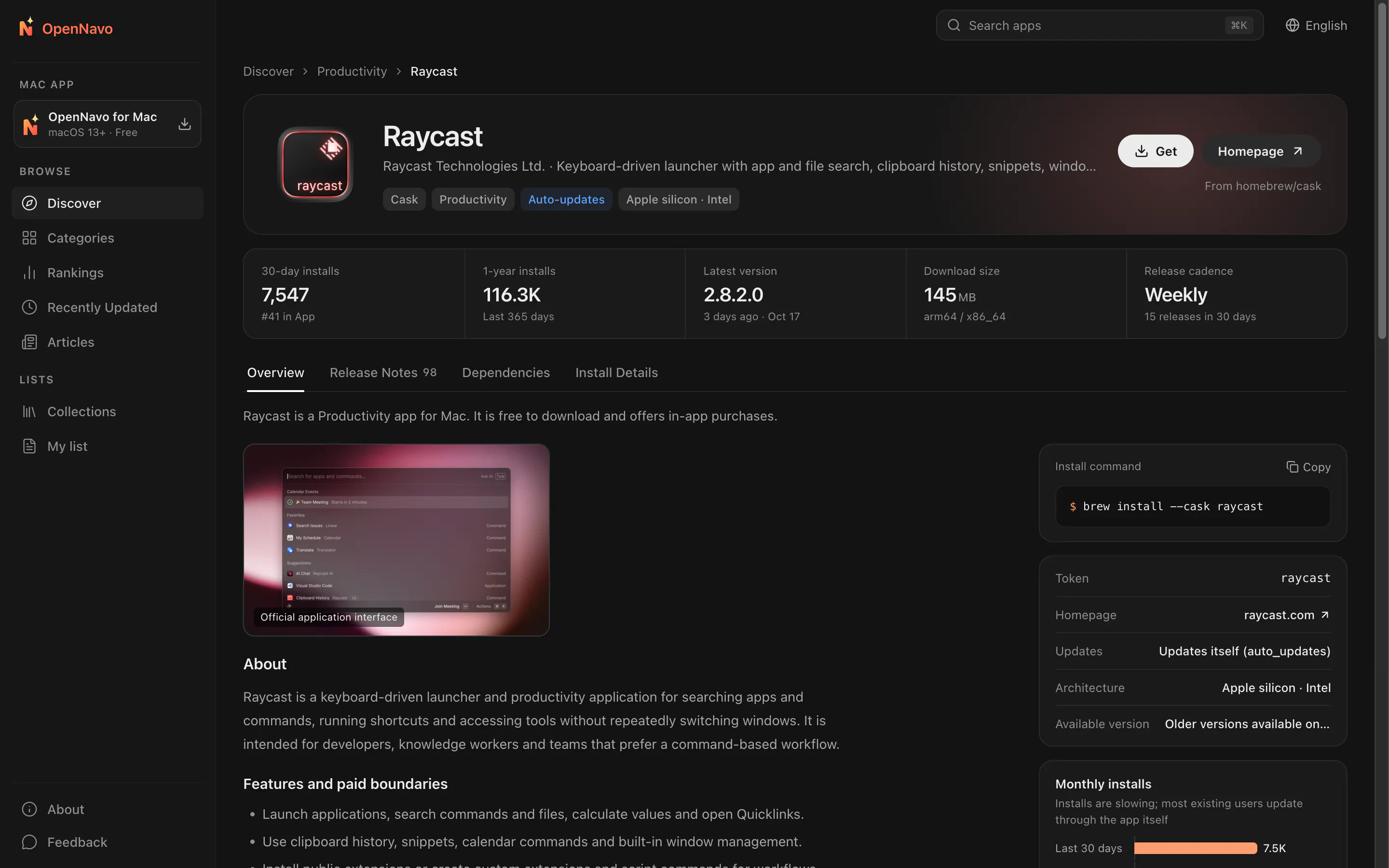Click the Feedback speech bubble icon
The width and height of the screenshot is (1389, 868).
[29, 842]
